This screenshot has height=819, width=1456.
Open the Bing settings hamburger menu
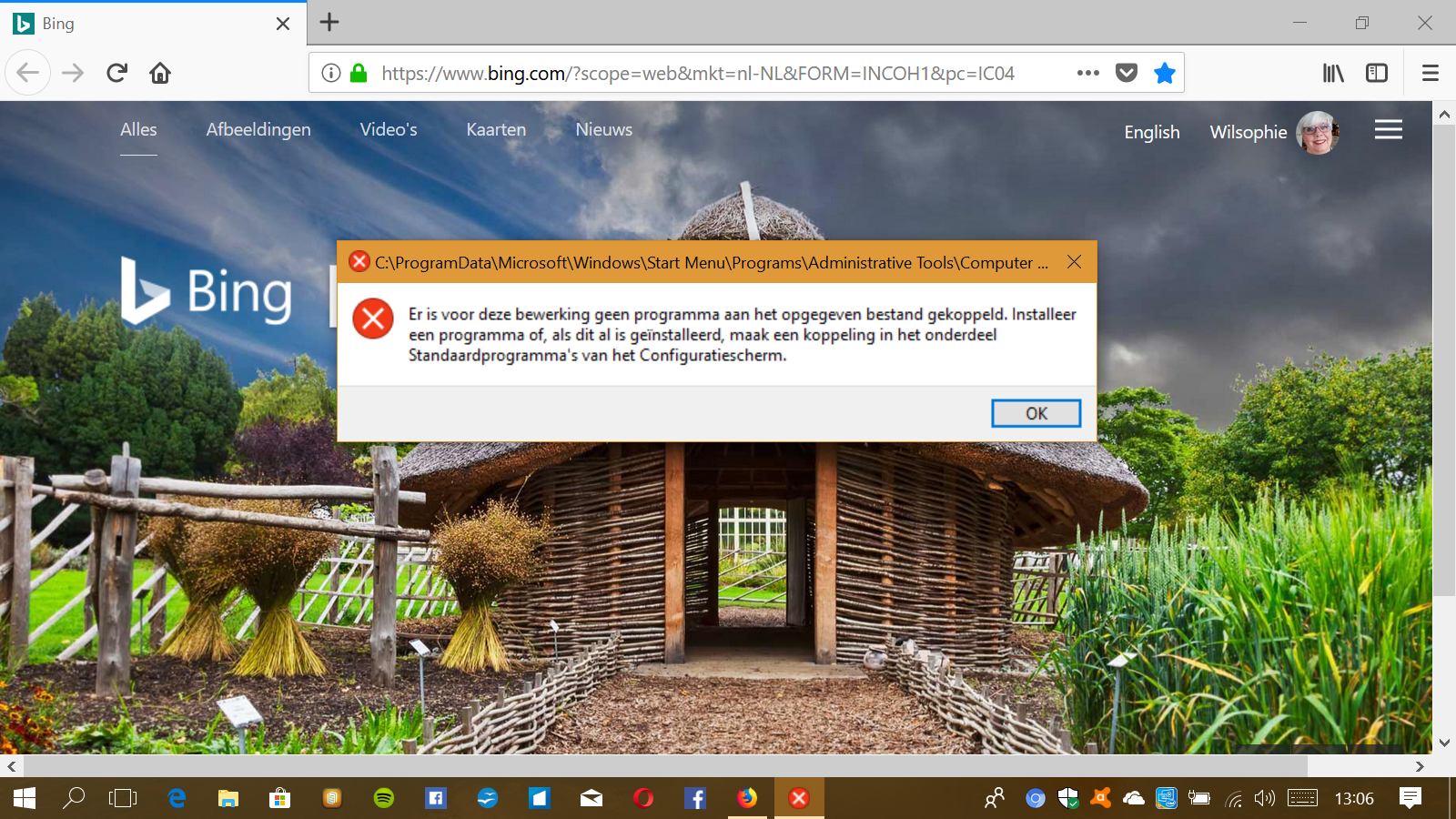click(1388, 130)
